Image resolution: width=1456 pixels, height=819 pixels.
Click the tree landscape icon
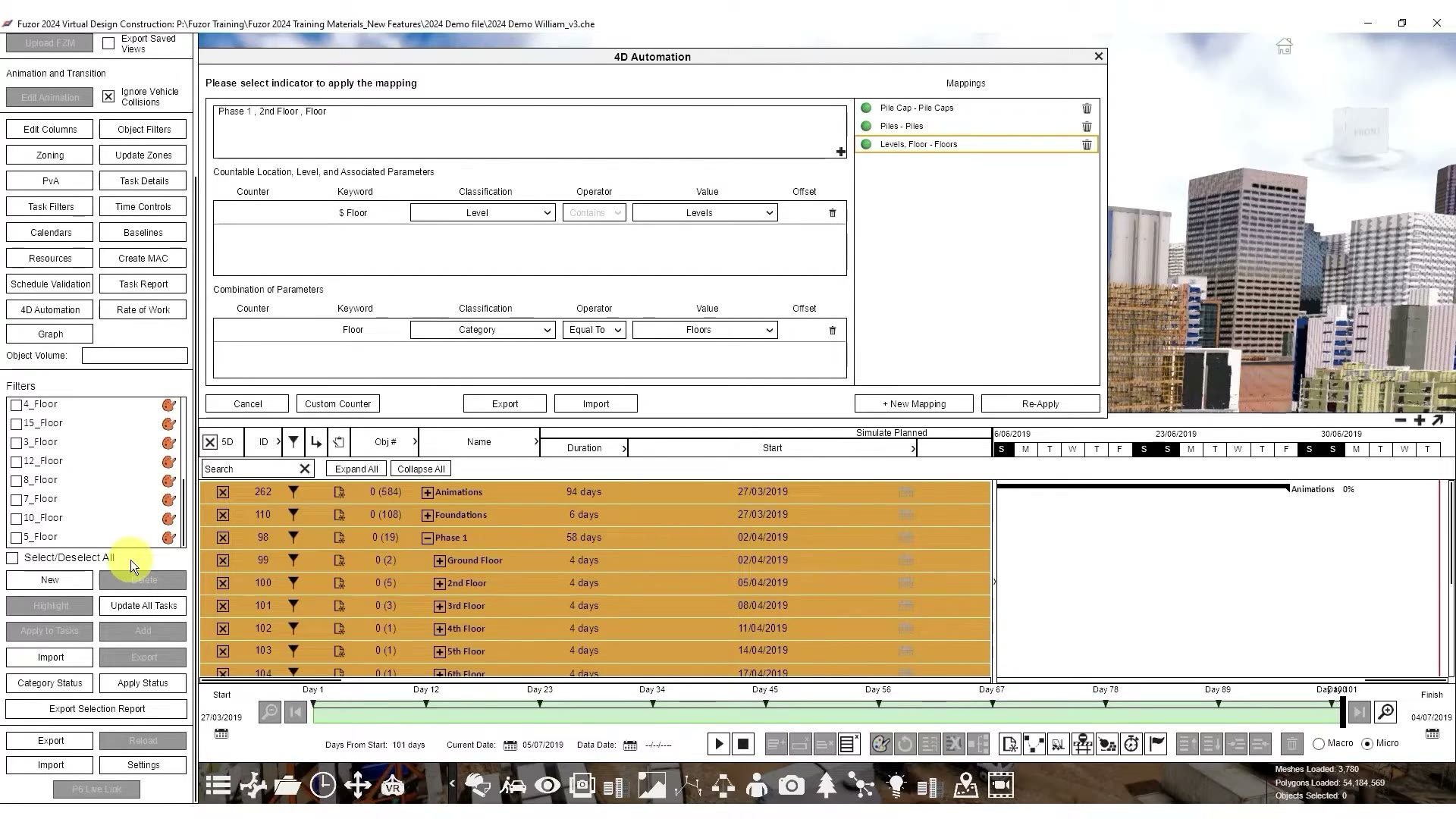coord(827,786)
